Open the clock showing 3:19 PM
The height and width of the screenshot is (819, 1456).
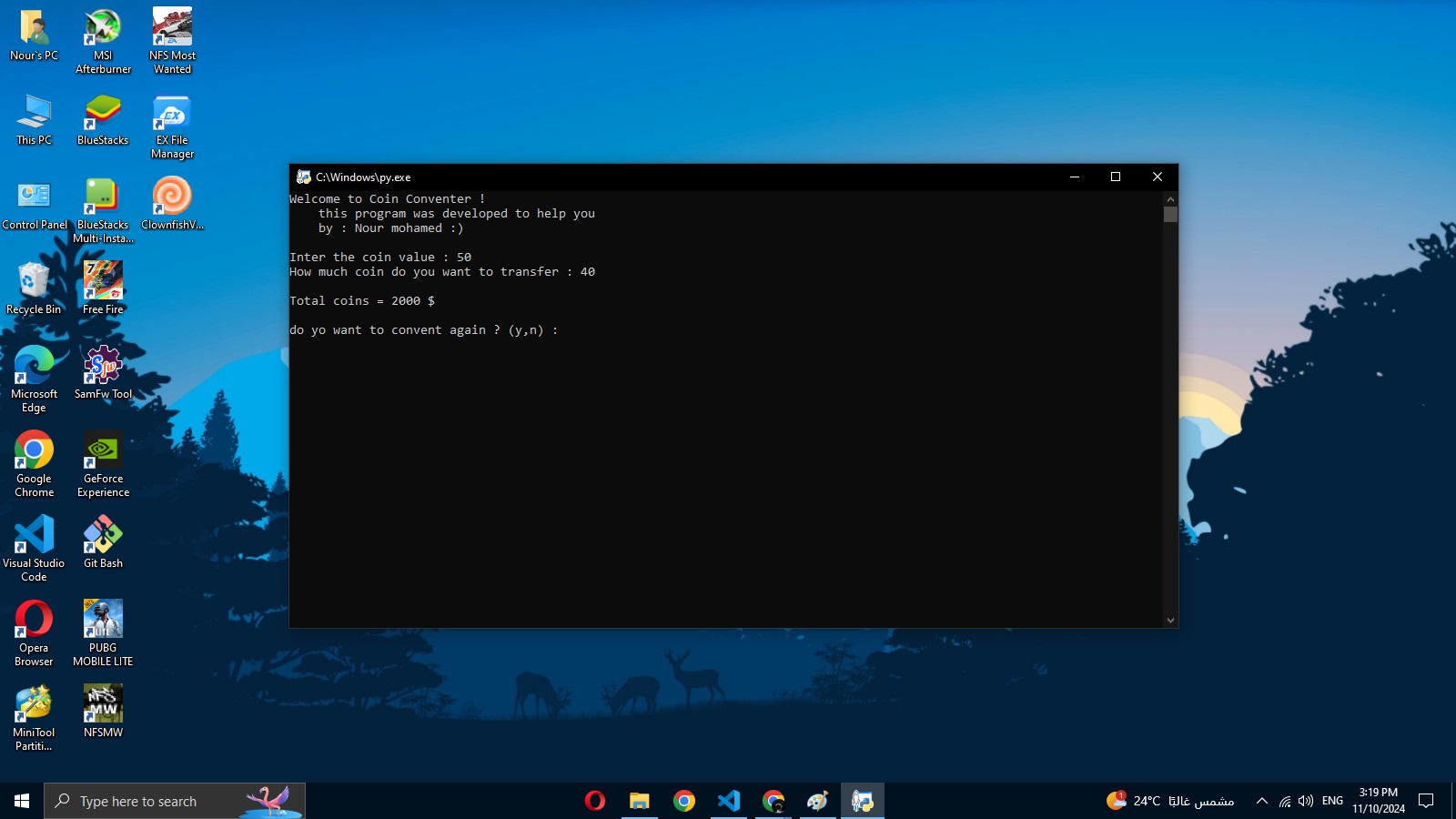(x=1379, y=801)
